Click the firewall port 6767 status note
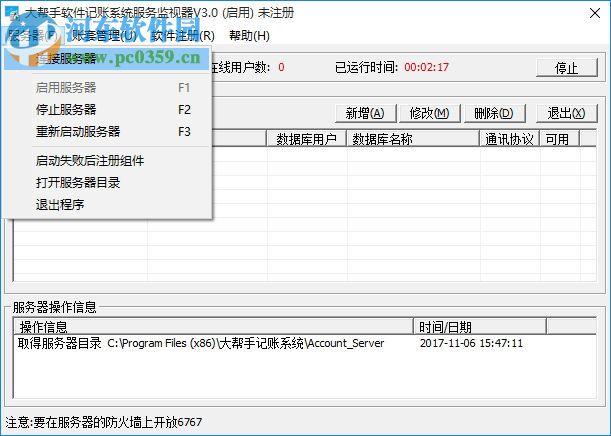Screen dimensions: 611x436 pyautogui.click(x=104, y=422)
